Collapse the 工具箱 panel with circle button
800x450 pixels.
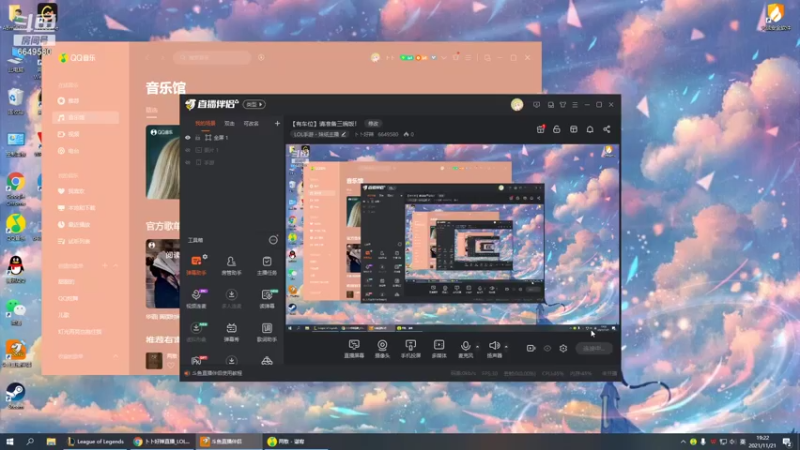[x=273, y=240]
